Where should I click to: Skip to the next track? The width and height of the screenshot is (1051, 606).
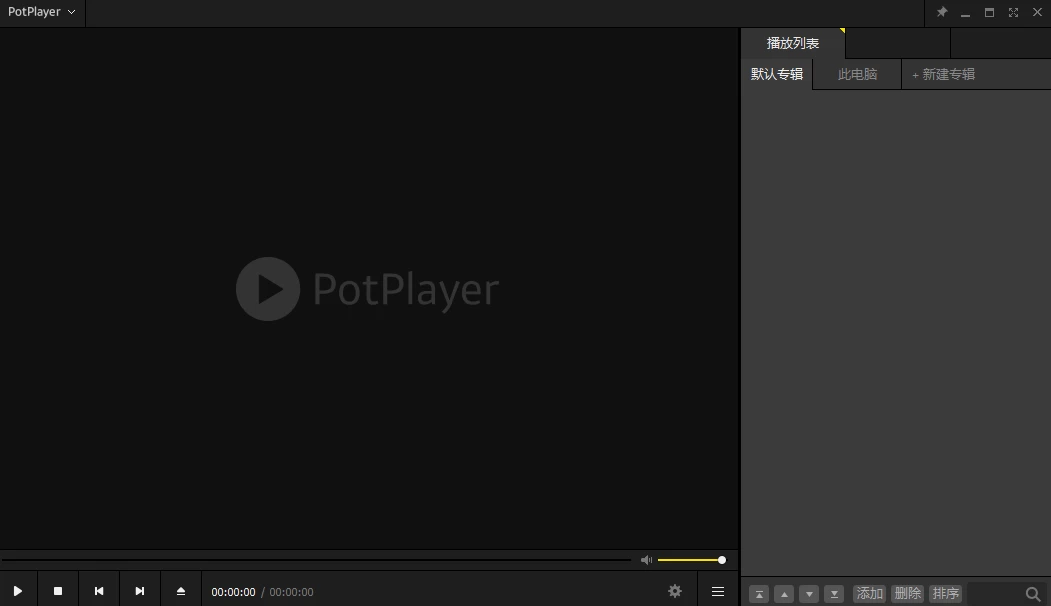[140, 591]
